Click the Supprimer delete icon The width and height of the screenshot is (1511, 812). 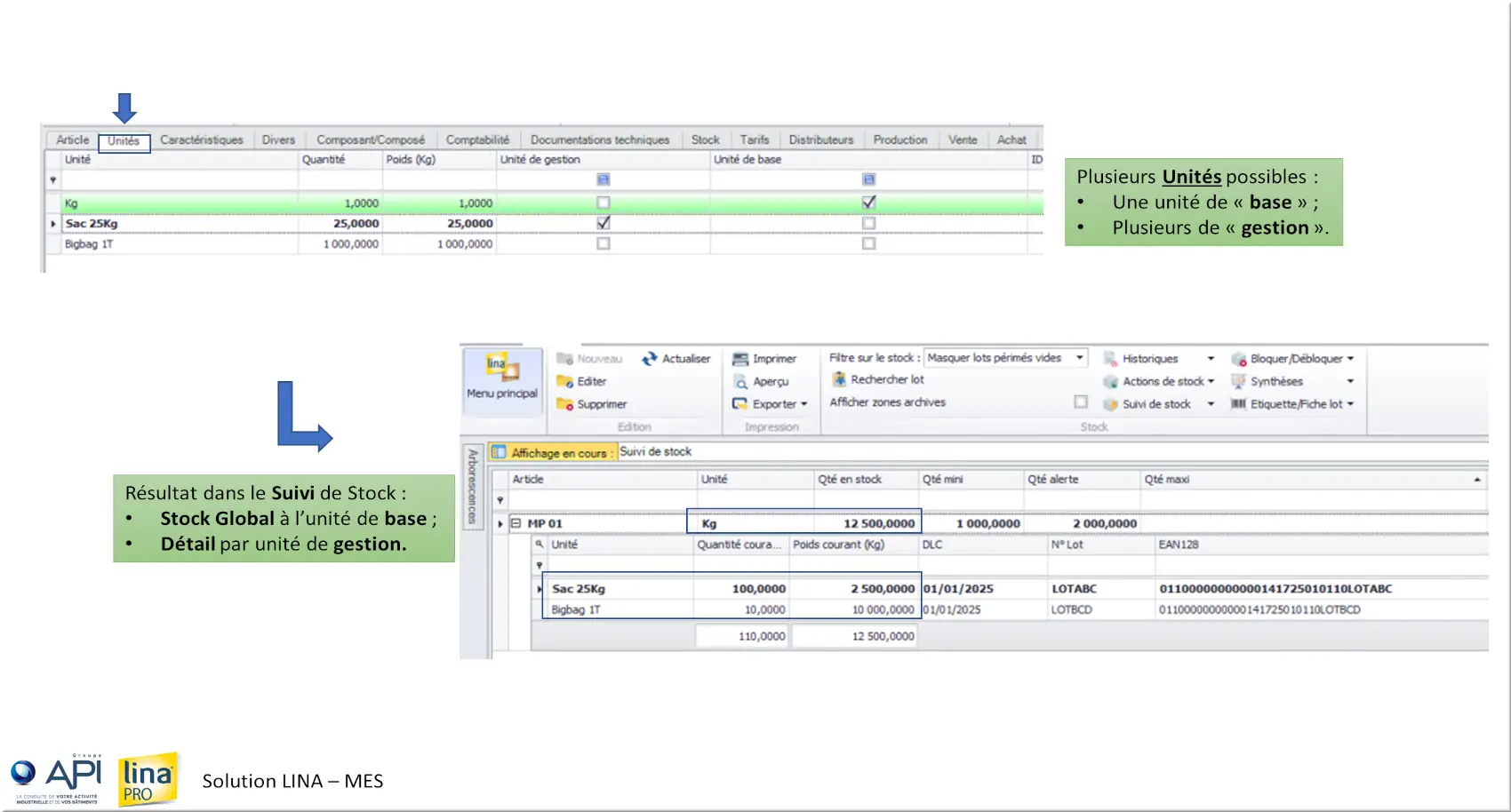click(x=564, y=404)
